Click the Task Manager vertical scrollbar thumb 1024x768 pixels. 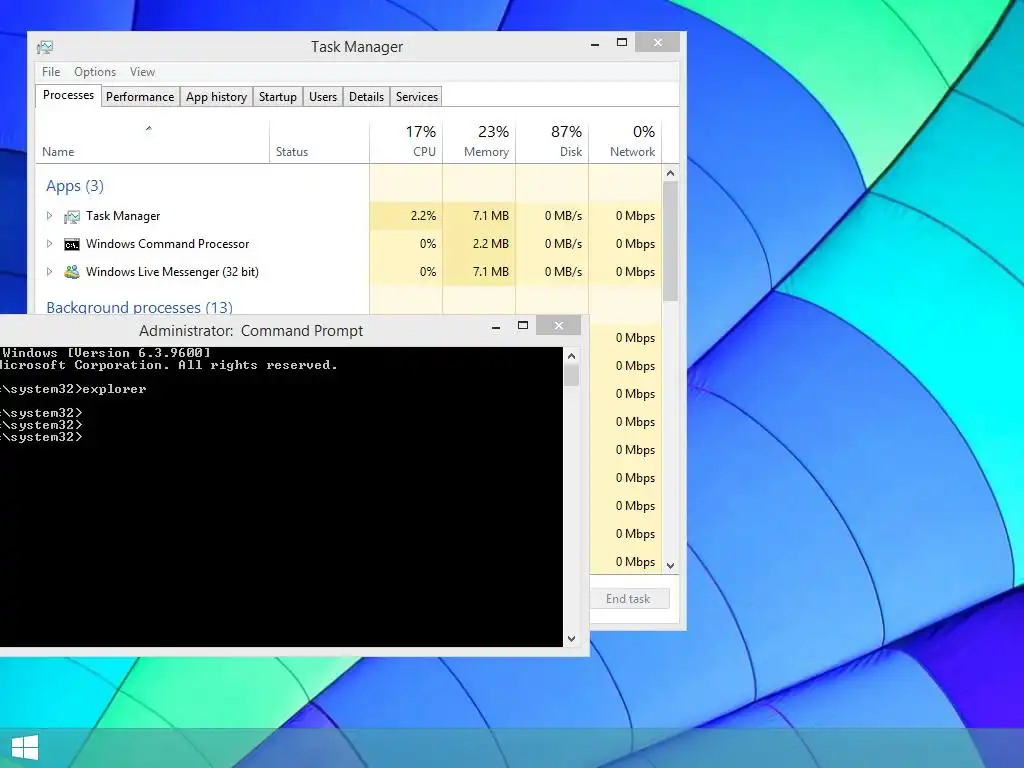click(670, 241)
